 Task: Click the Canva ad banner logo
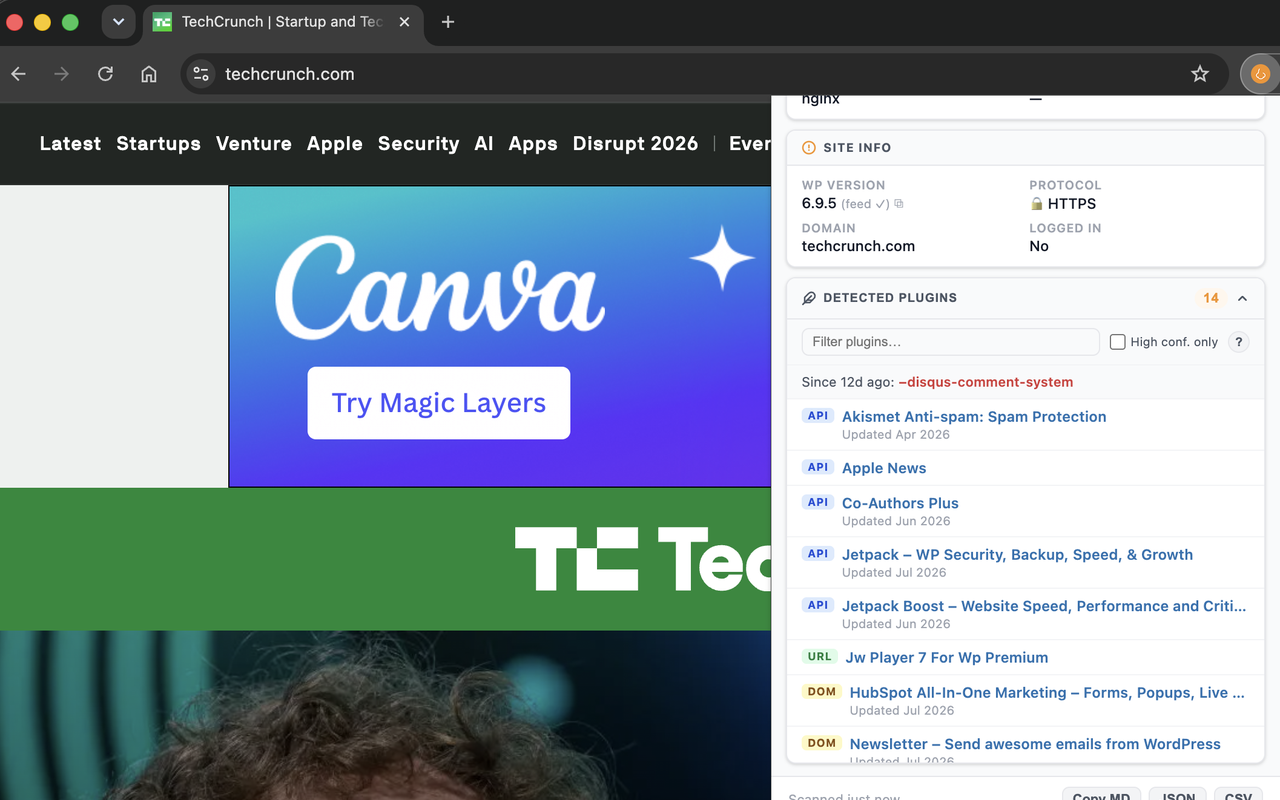[x=439, y=288]
